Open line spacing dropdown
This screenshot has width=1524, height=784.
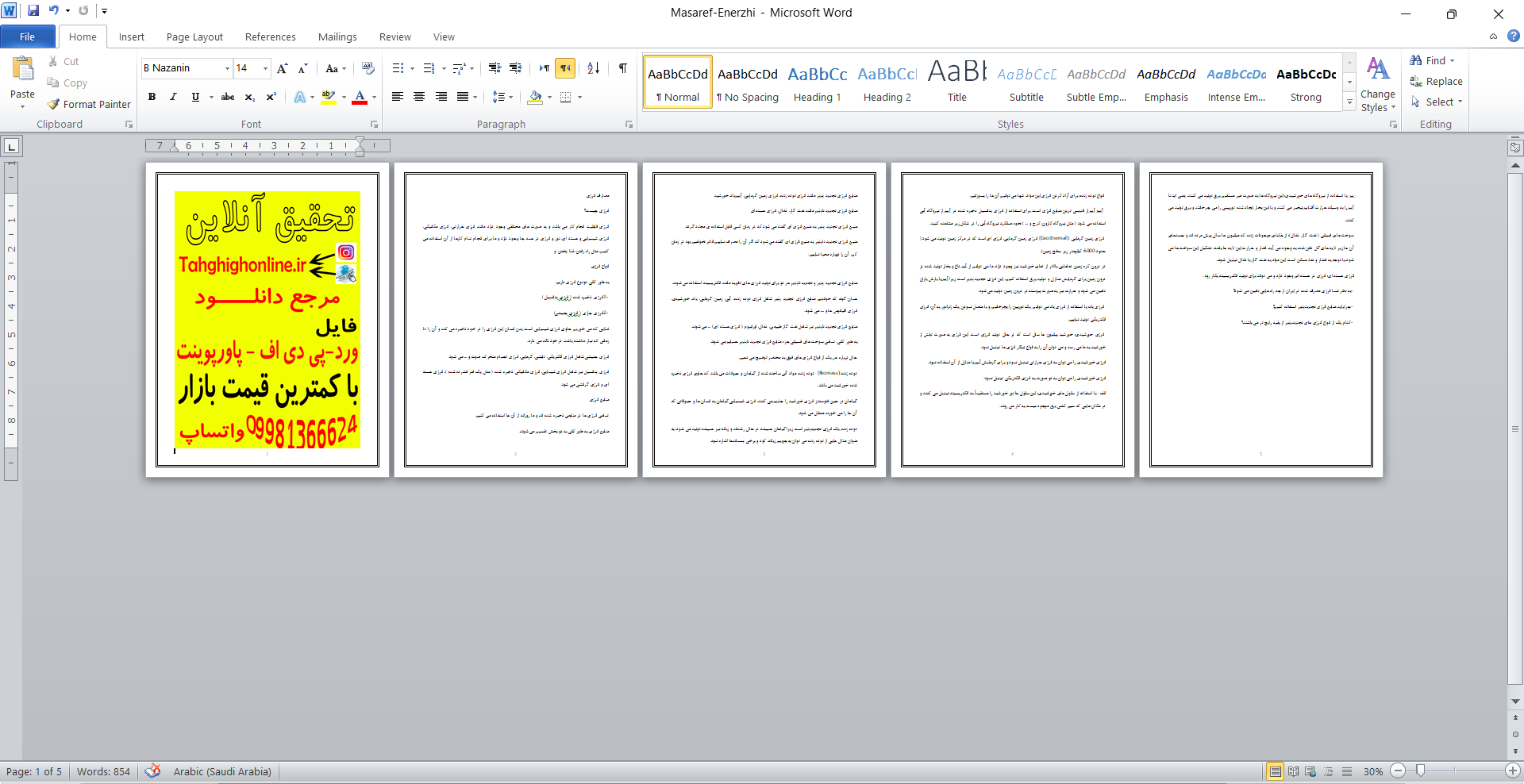tap(502, 97)
